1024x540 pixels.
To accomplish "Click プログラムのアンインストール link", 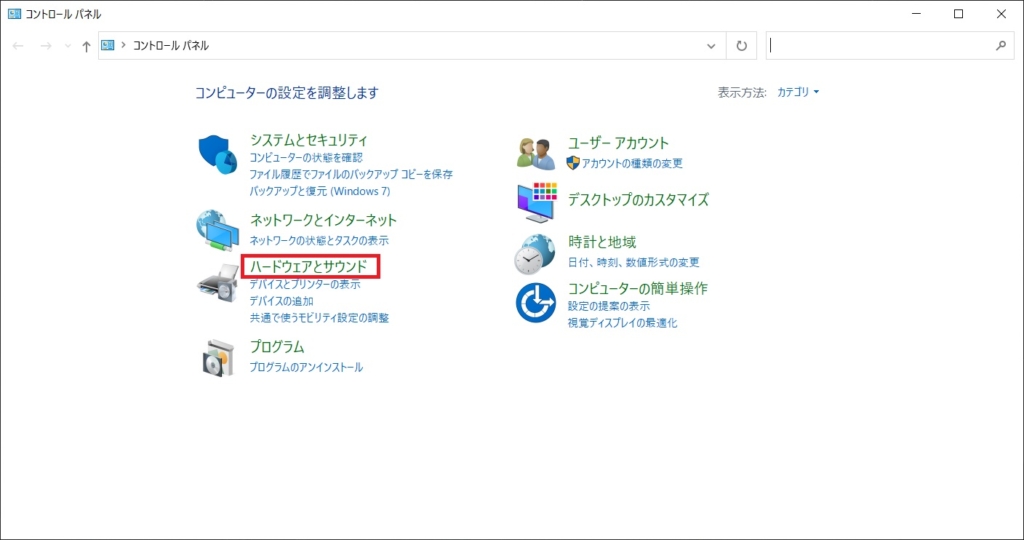I will pos(306,367).
